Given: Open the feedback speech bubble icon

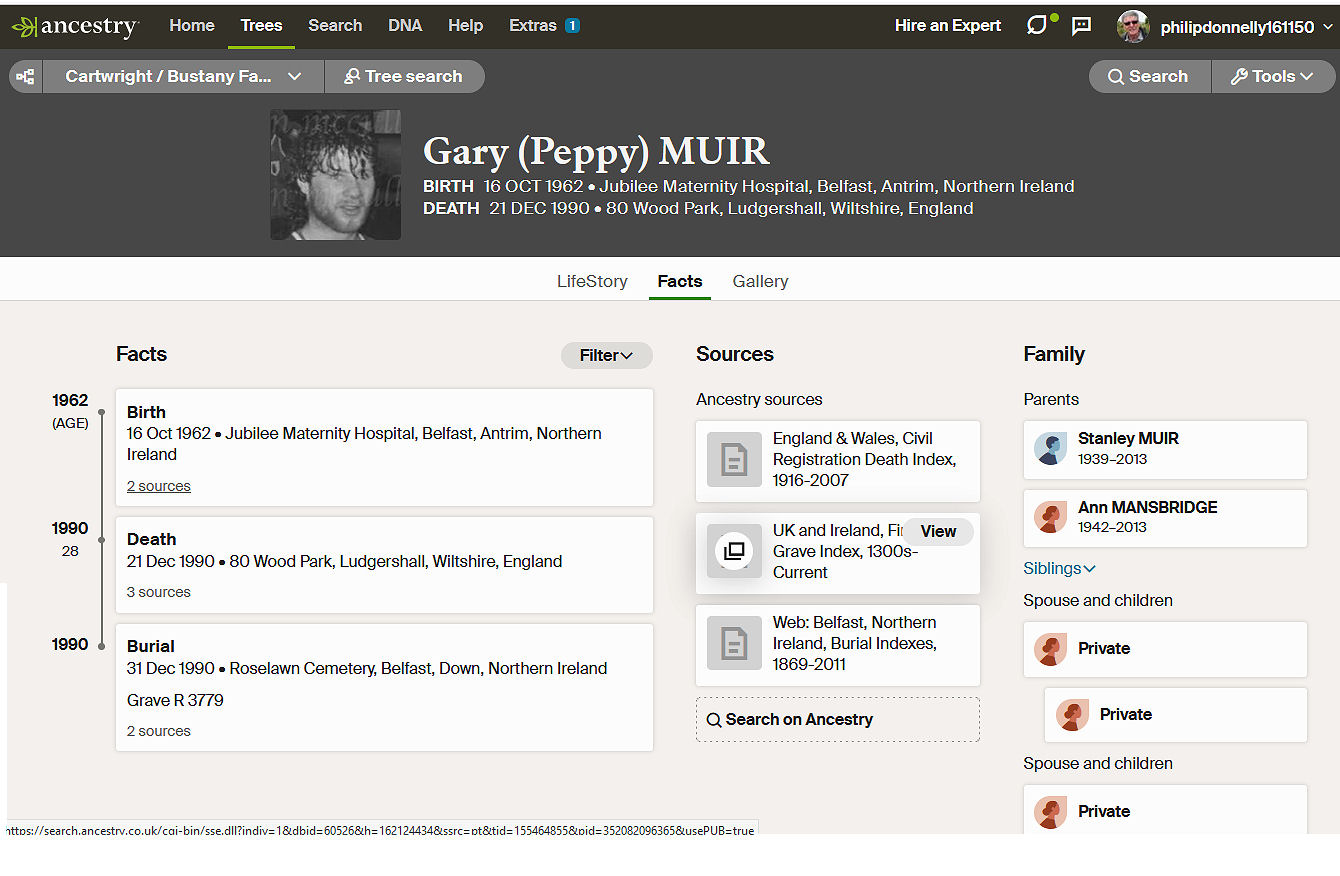Looking at the screenshot, I should pos(1038,26).
